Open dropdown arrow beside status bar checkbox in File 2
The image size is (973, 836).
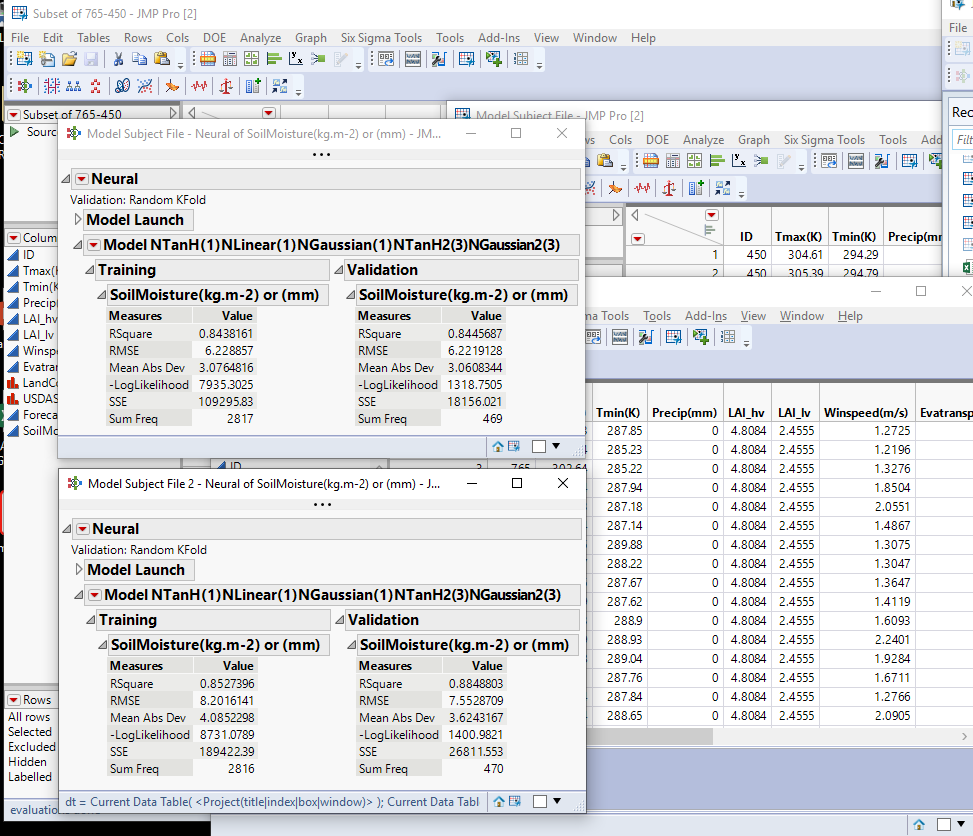557,801
